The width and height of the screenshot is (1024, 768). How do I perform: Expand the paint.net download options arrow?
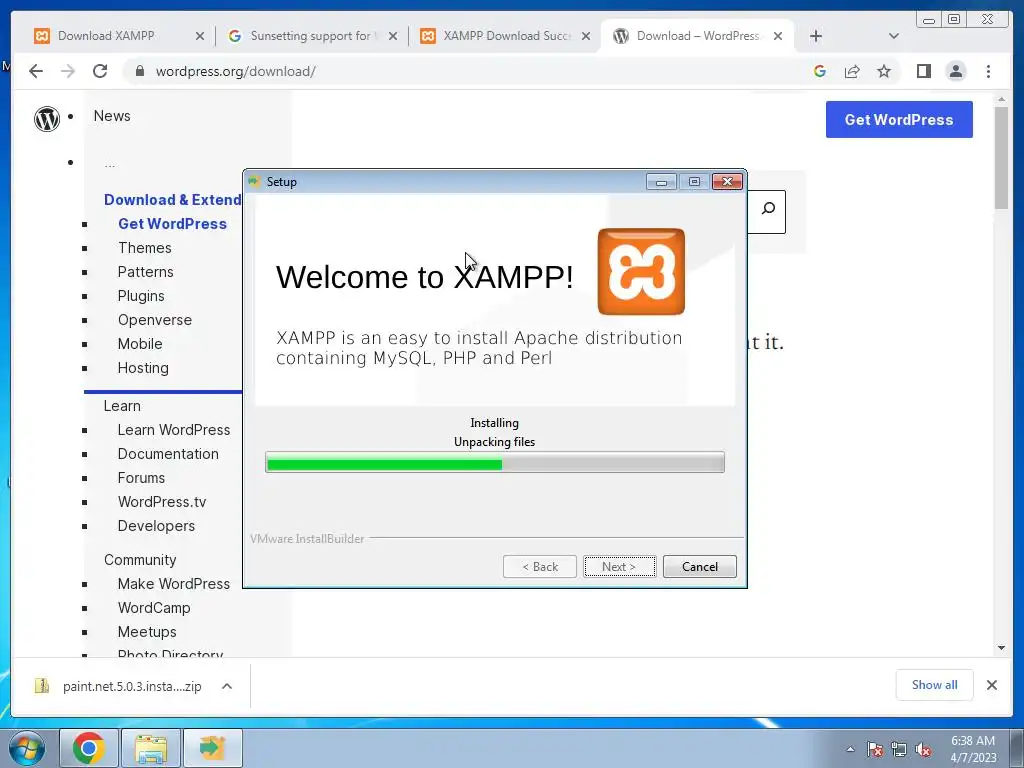pos(227,686)
